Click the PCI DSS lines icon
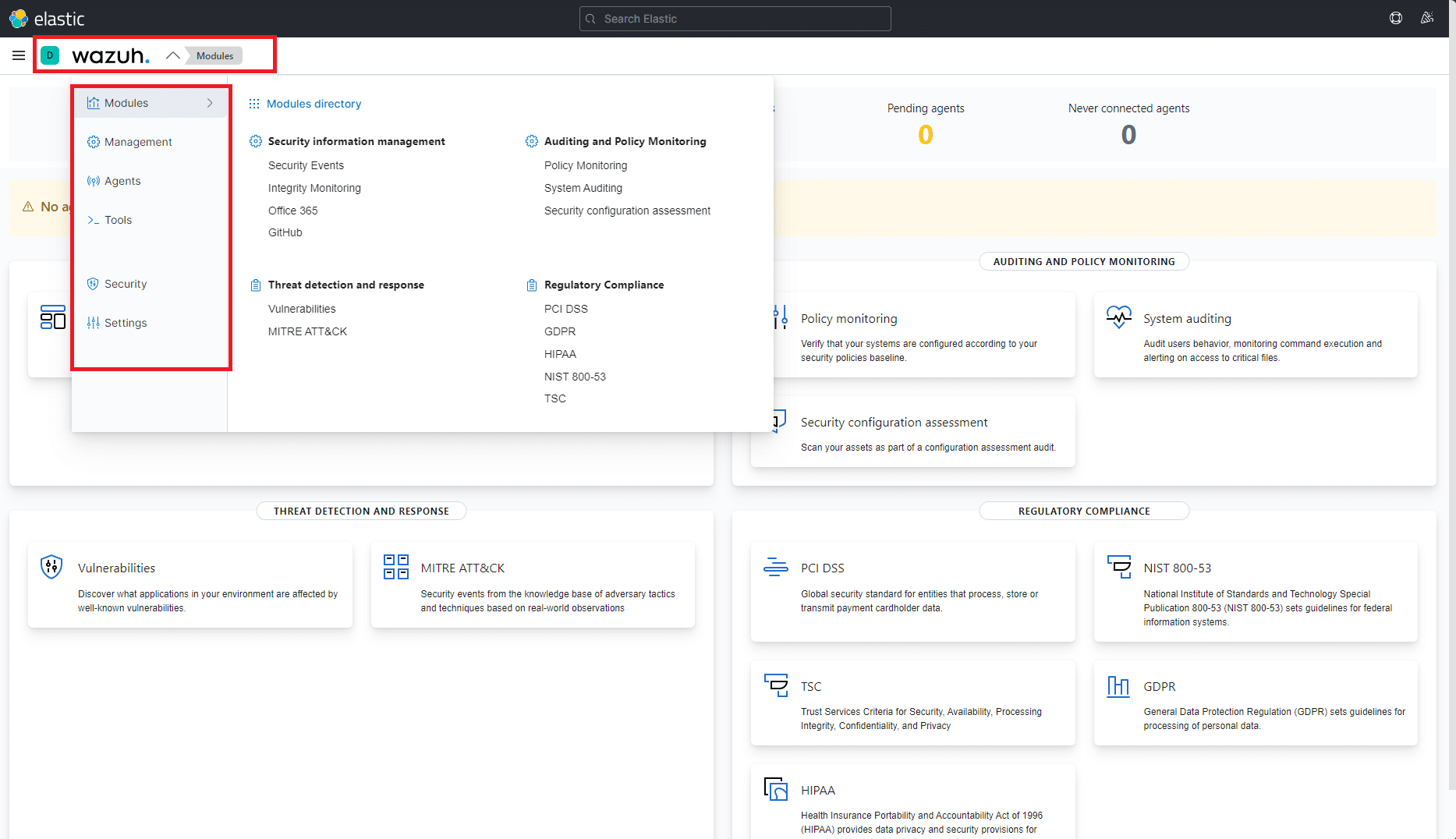 [776, 567]
